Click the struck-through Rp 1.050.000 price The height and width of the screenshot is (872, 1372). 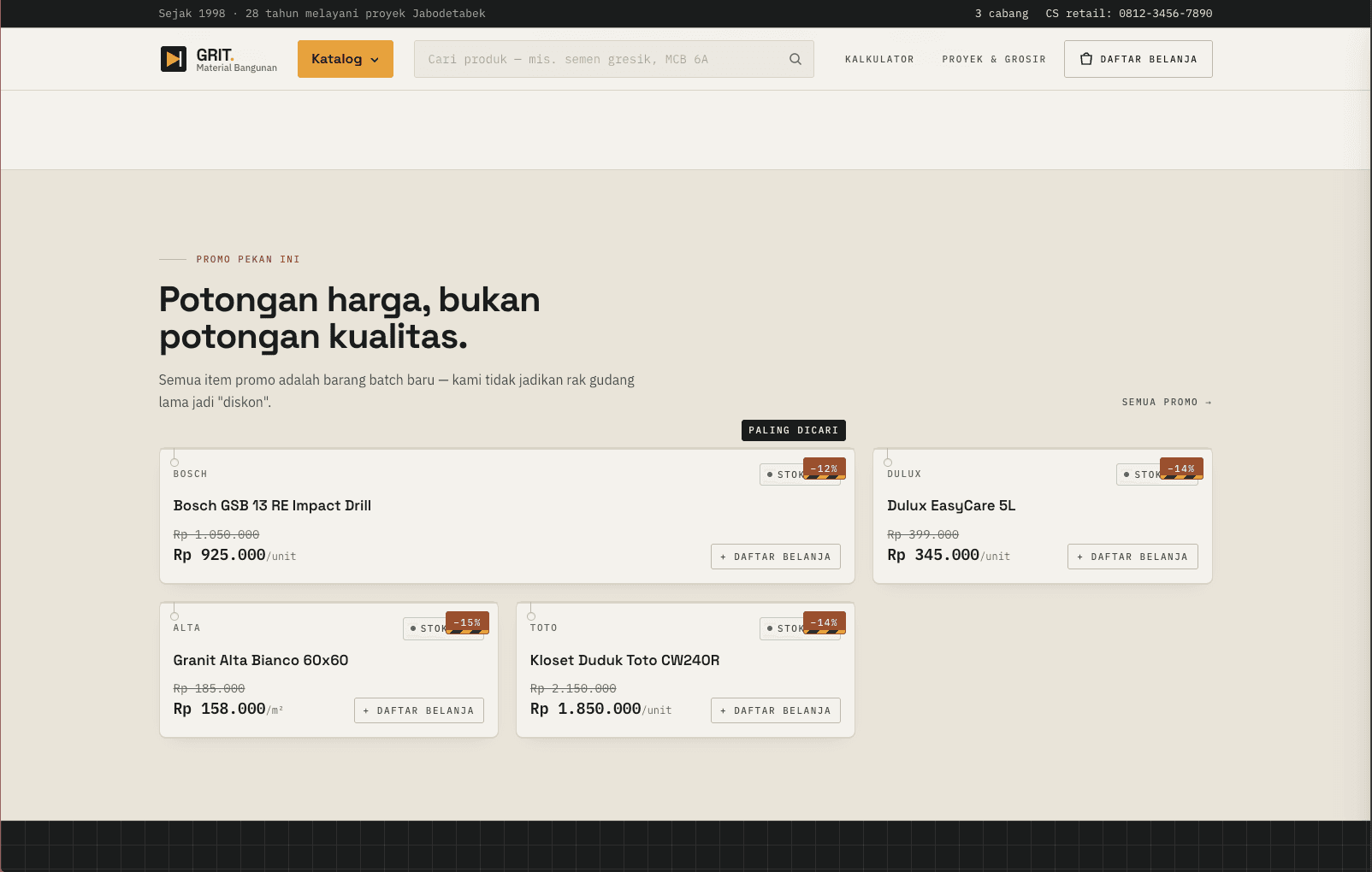coord(216,534)
